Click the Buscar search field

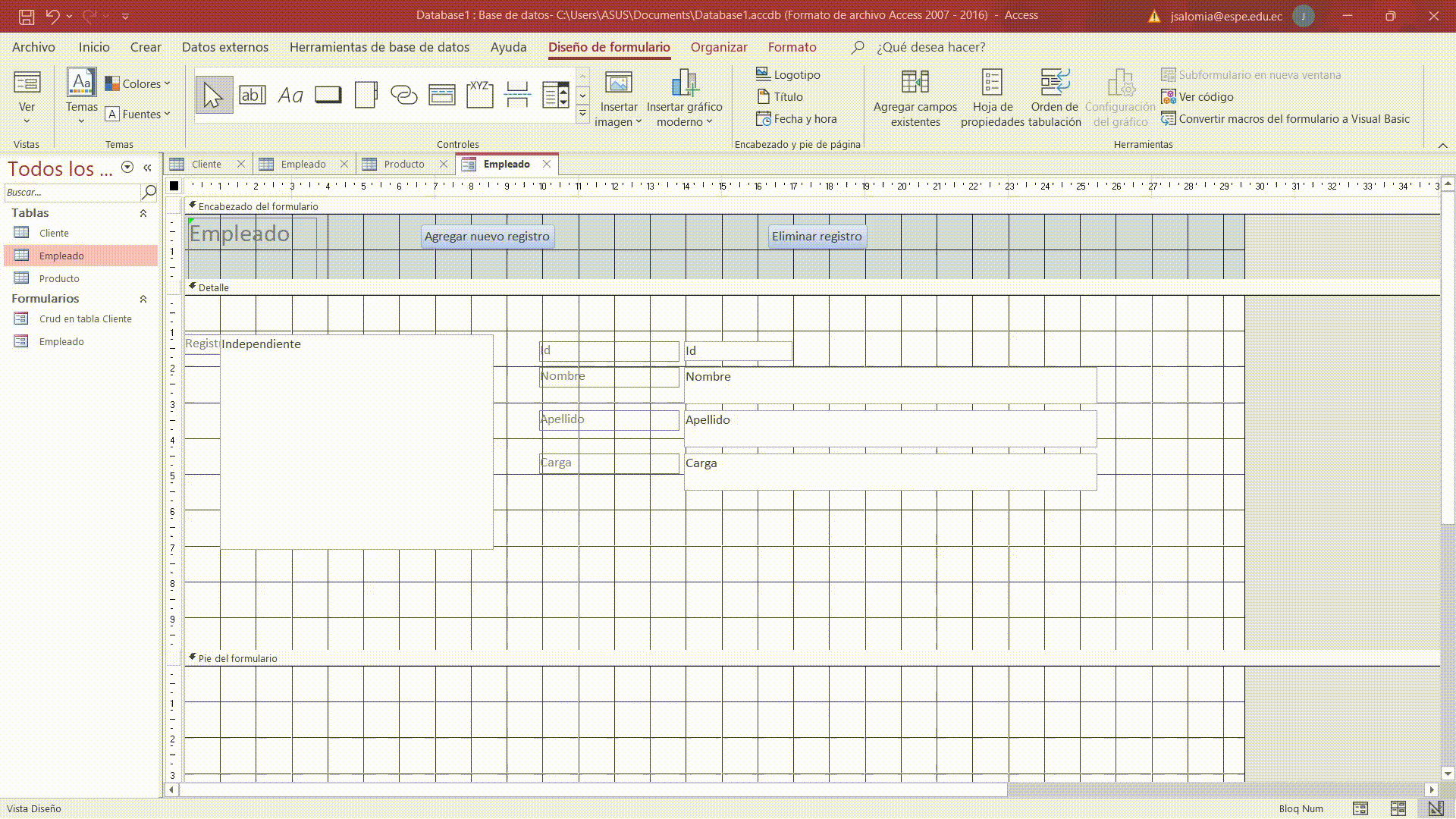(72, 193)
